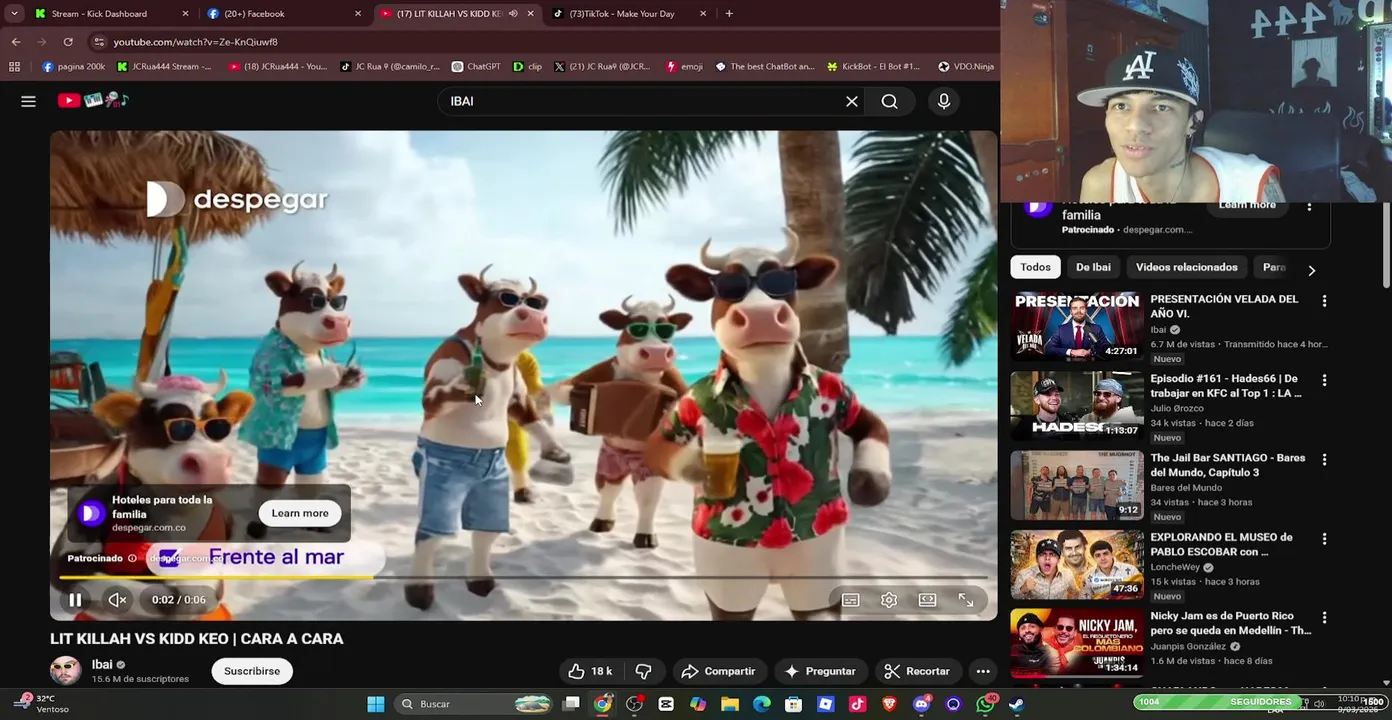Viewport: 1392px width, 720px height.
Task: Open the pagina 200k bookmark
Action: click(73, 67)
